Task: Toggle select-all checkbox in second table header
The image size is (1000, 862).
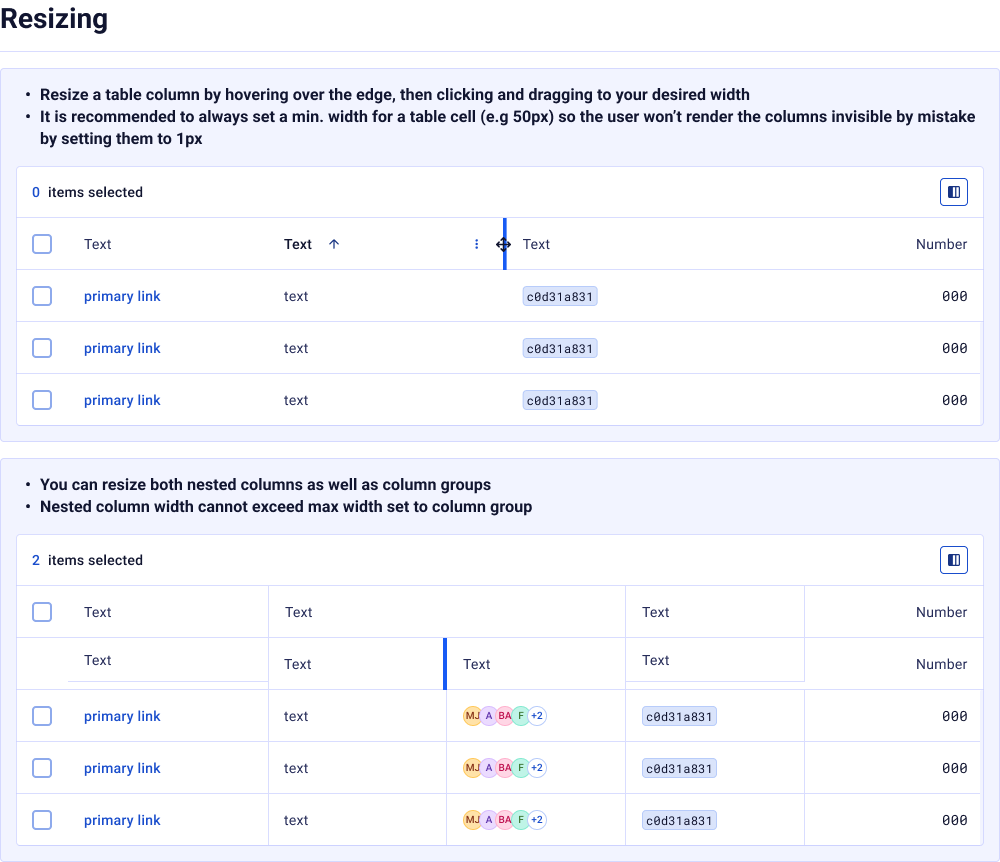Action: click(42, 612)
